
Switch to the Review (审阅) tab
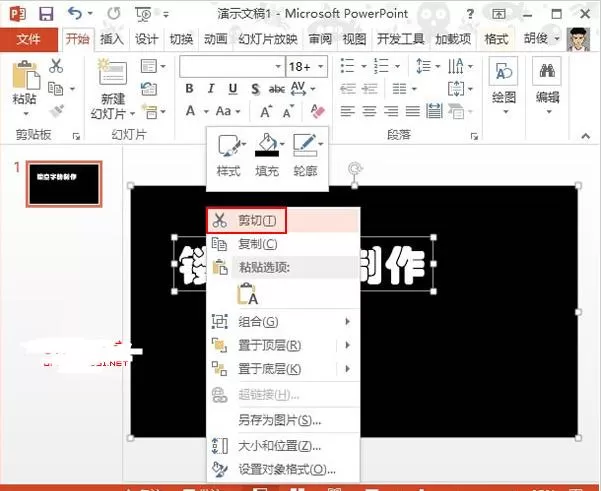(320, 39)
